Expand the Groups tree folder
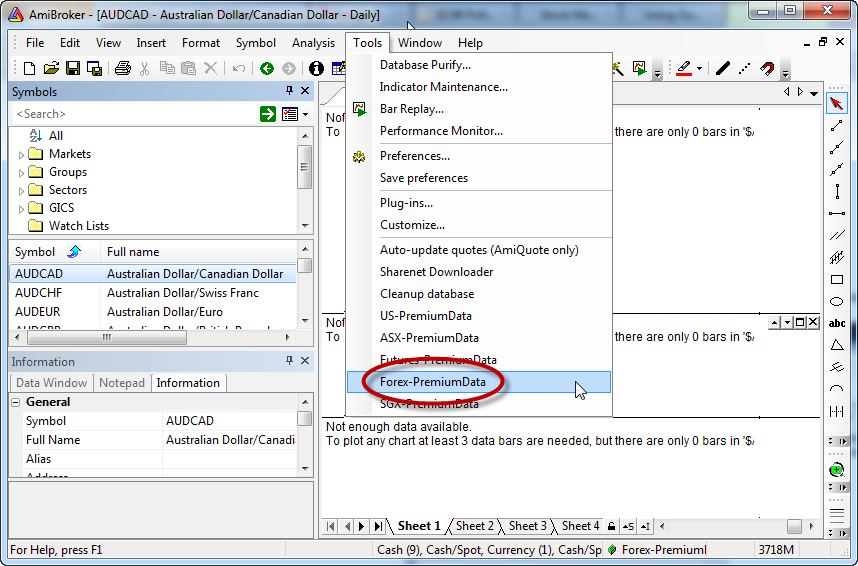The width and height of the screenshot is (858, 566). (21, 174)
